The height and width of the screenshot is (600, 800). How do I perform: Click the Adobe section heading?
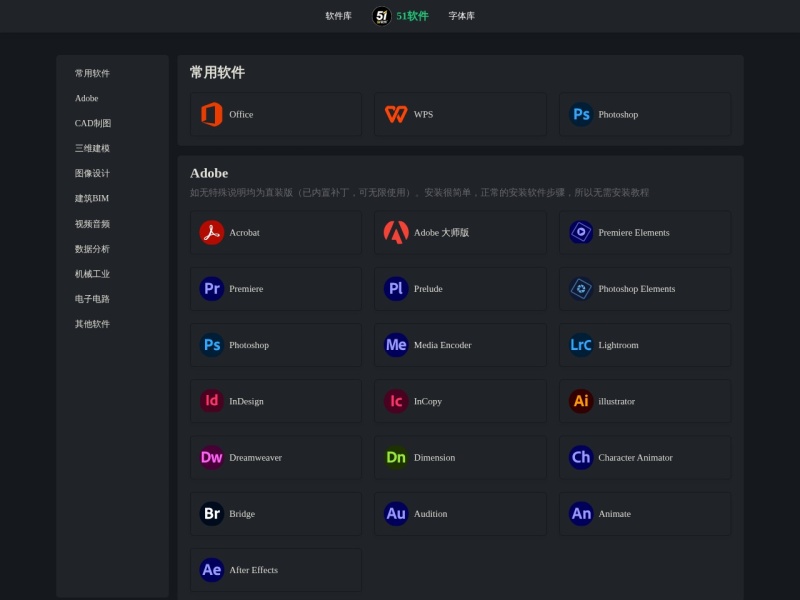(x=209, y=173)
